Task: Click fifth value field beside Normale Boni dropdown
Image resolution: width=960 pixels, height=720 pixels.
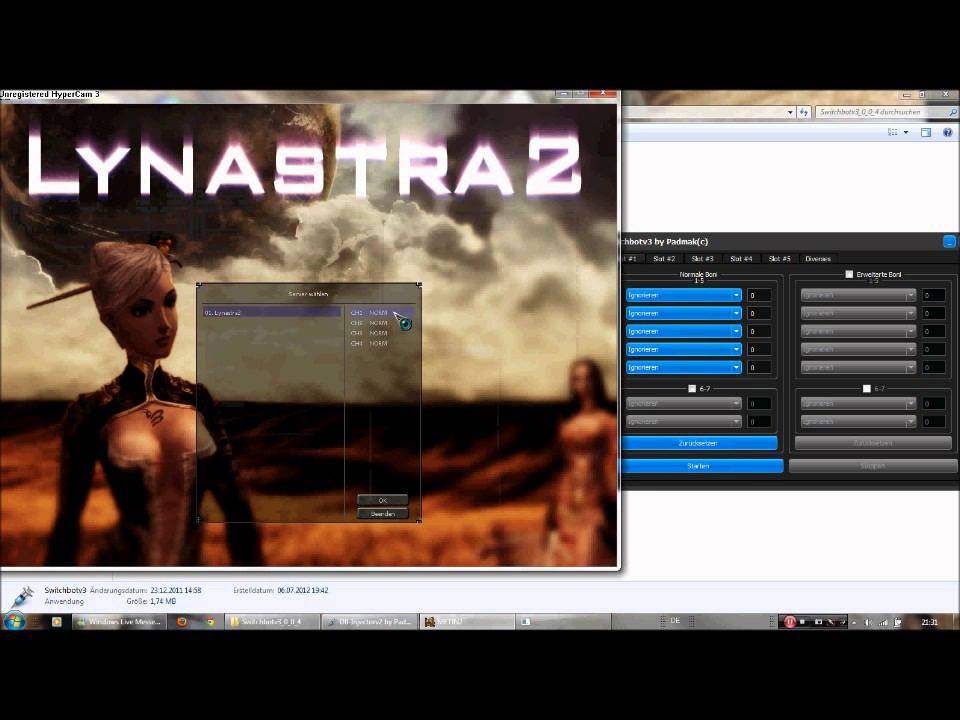Action: click(759, 367)
